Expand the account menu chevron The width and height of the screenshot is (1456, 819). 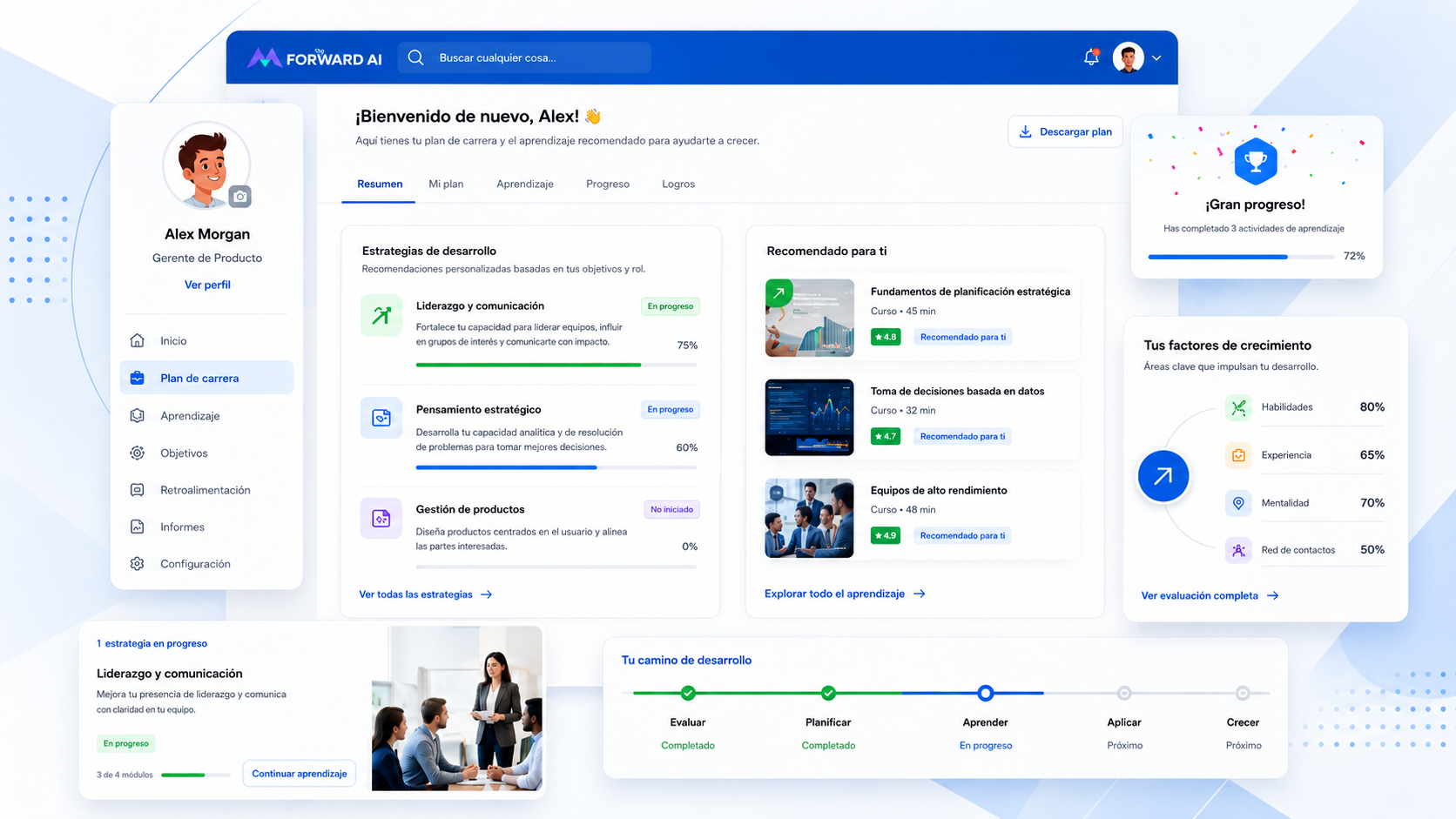(x=1156, y=58)
